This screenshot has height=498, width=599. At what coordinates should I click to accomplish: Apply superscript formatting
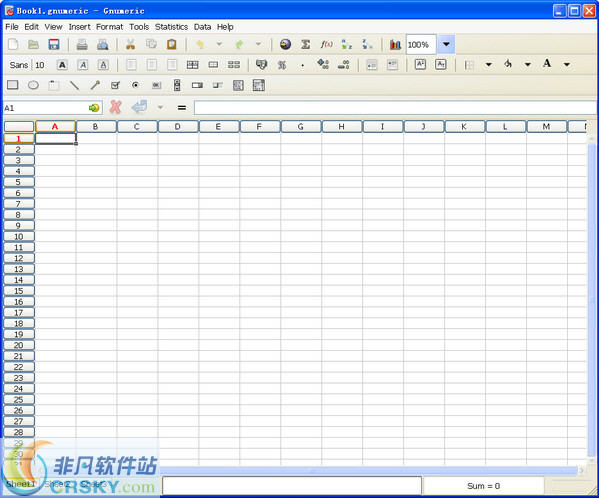click(x=420, y=65)
